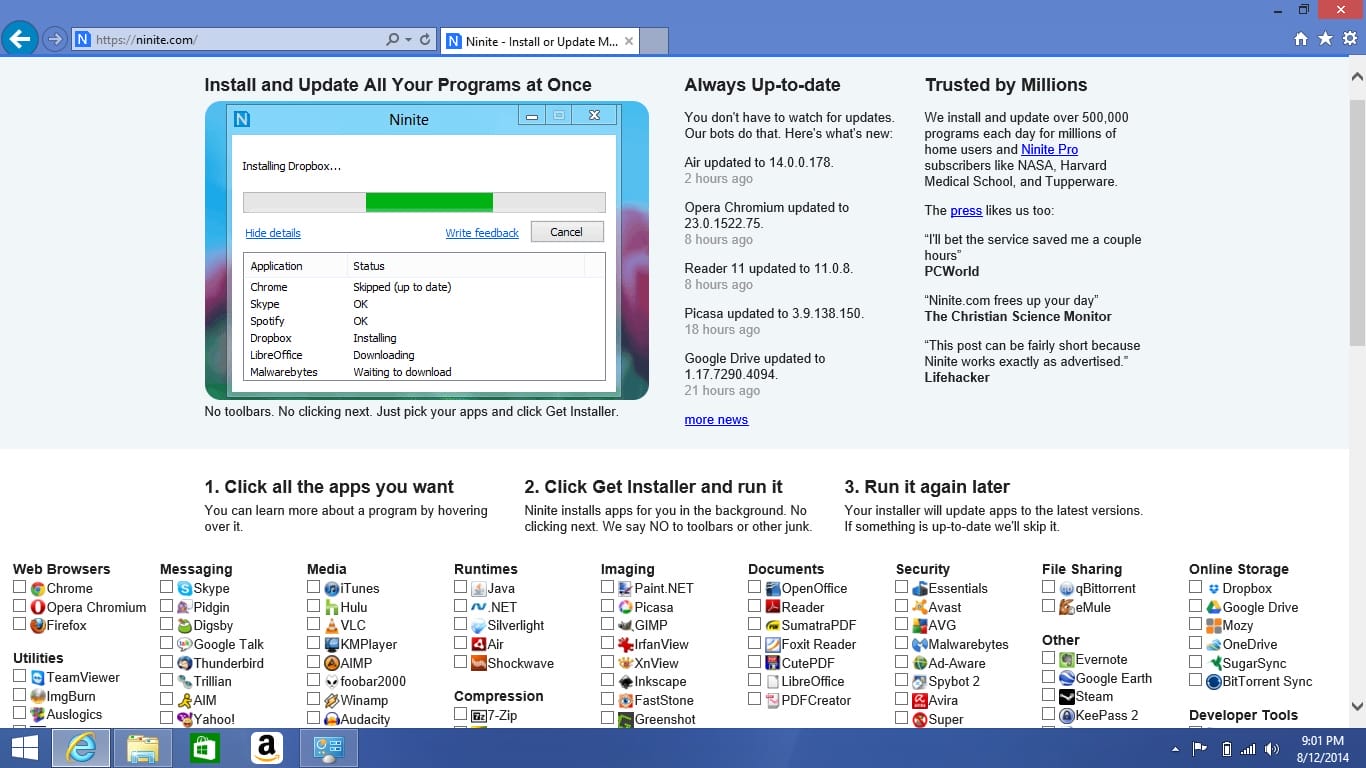This screenshot has height=768, width=1366.
Task: Open the Windows Store taskbar icon
Action: (204, 748)
